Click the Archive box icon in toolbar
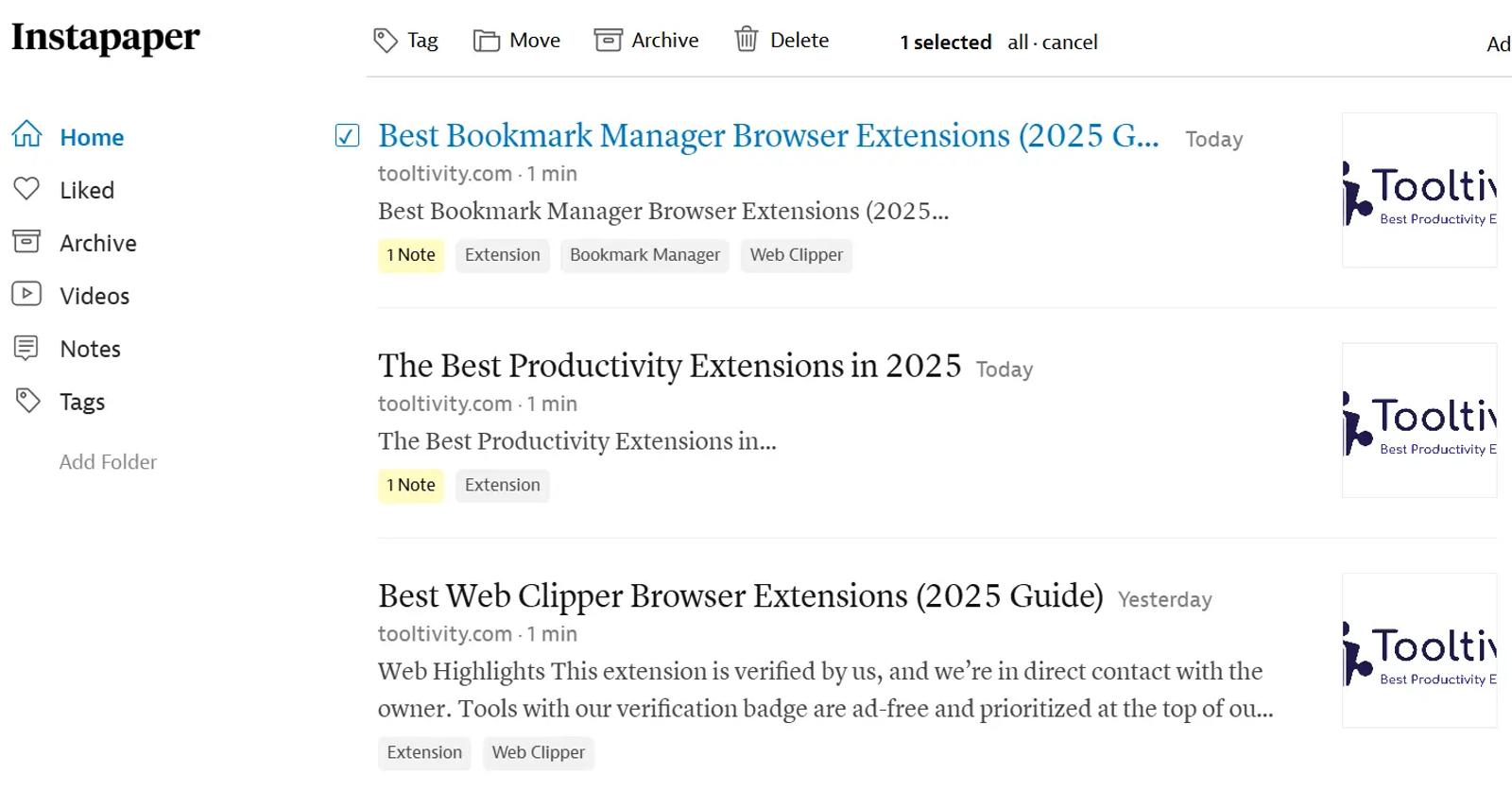1512x791 pixels. [x=608, y=40]
